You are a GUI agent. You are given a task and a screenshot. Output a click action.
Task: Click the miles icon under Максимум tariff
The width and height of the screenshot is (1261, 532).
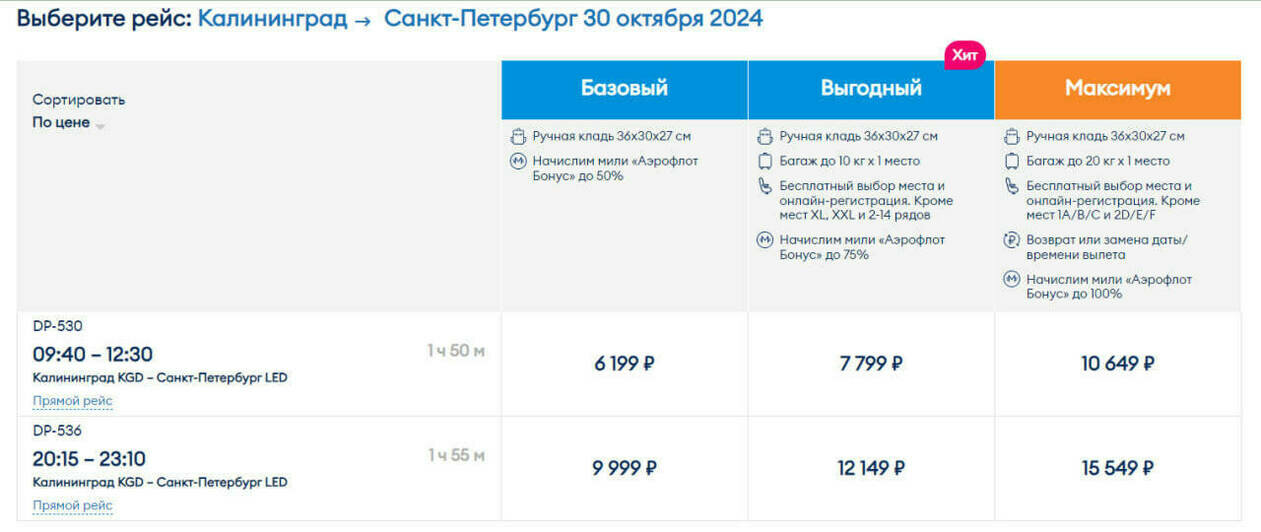(1012, 279)
